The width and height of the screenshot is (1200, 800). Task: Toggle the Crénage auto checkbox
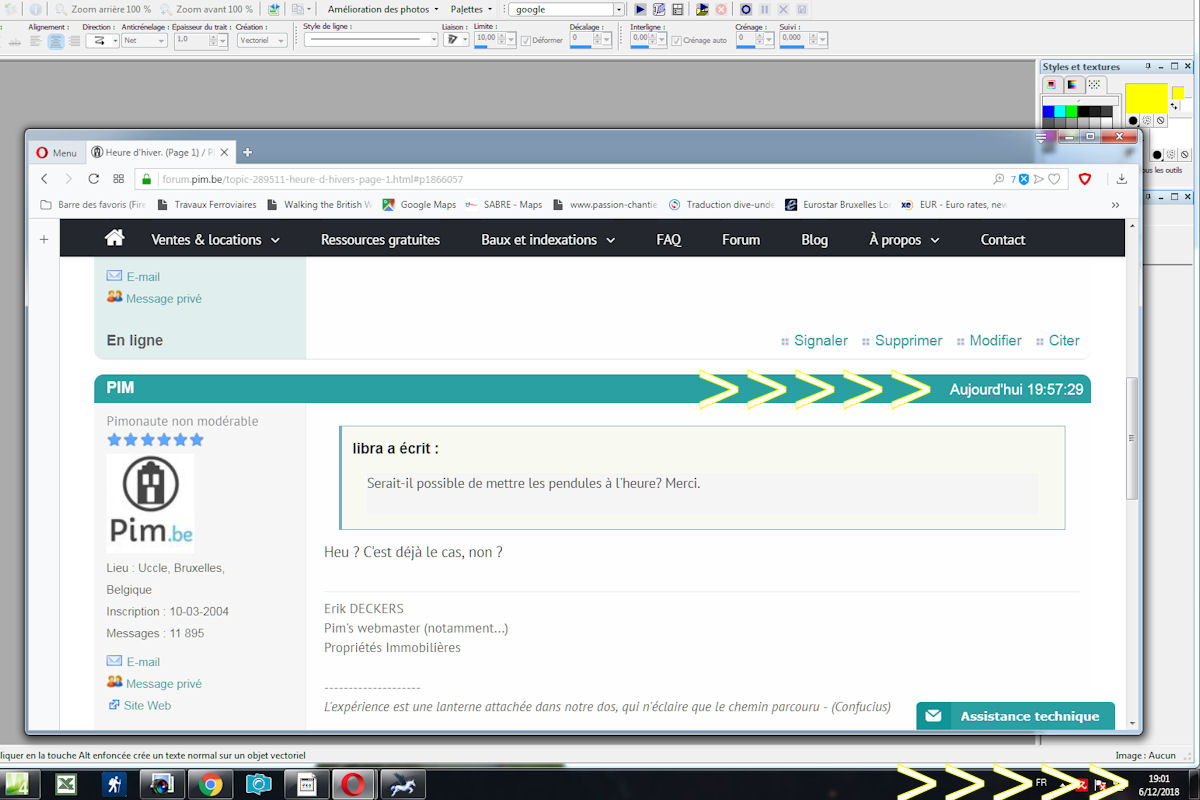tap(677, 41)
